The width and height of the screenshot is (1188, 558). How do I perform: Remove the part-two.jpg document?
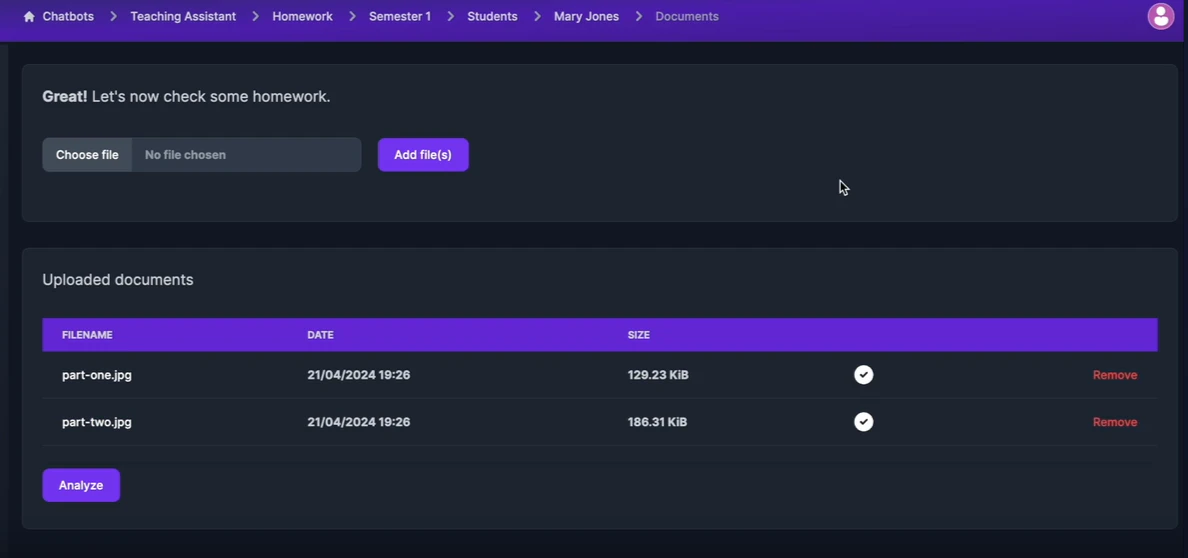(1115, 422)
